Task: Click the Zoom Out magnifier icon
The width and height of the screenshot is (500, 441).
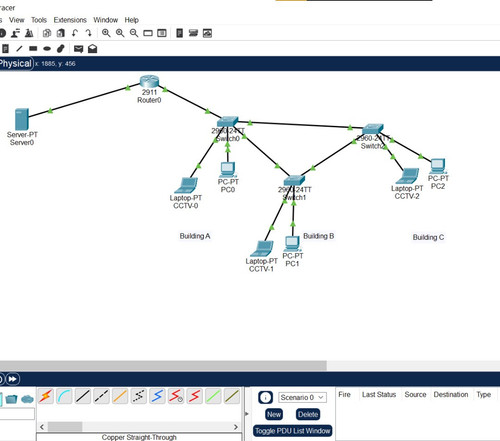Action: click(x=134, y=33)
